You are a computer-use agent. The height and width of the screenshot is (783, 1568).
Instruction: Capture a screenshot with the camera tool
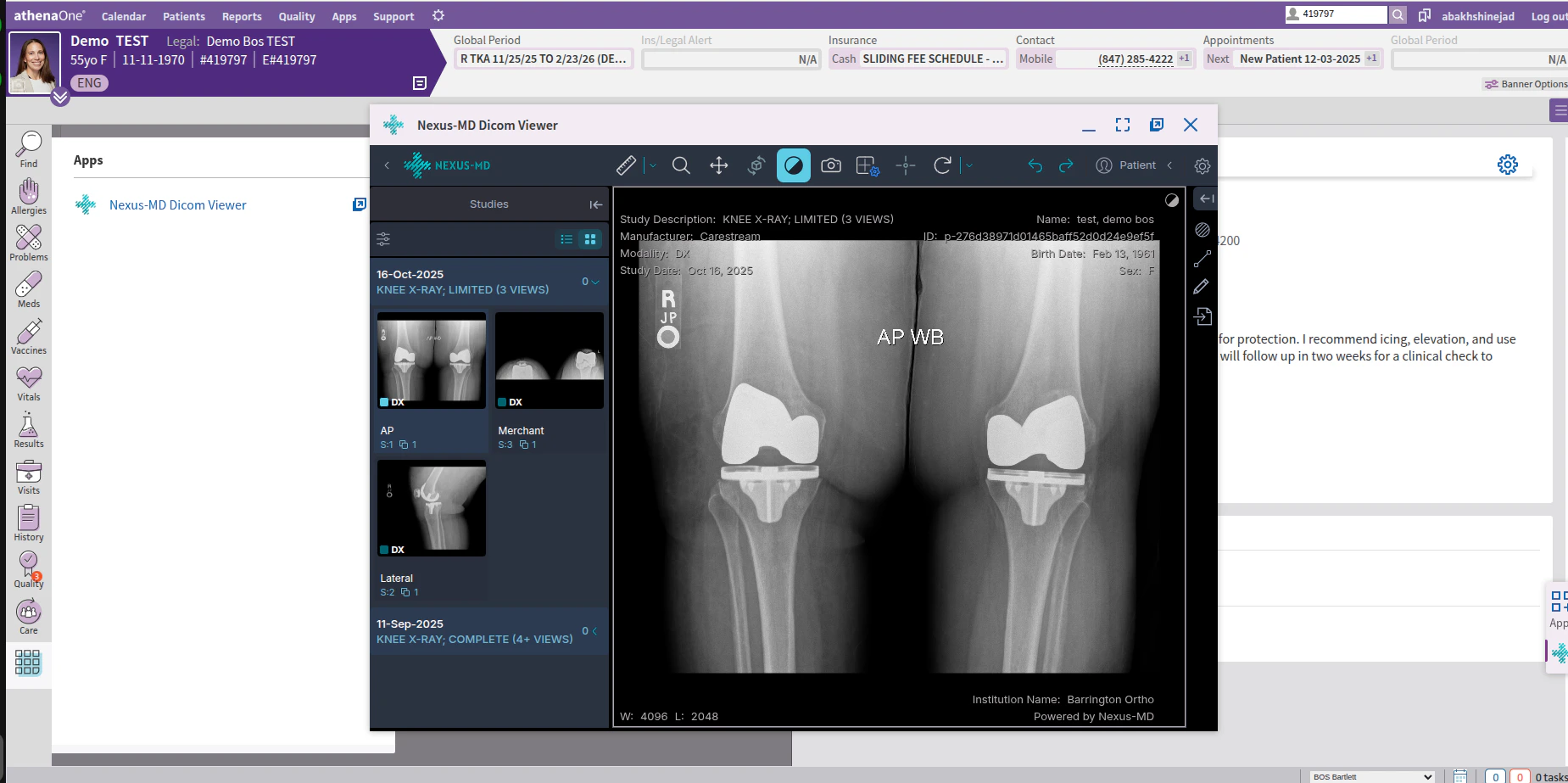(x=831, y=165)
